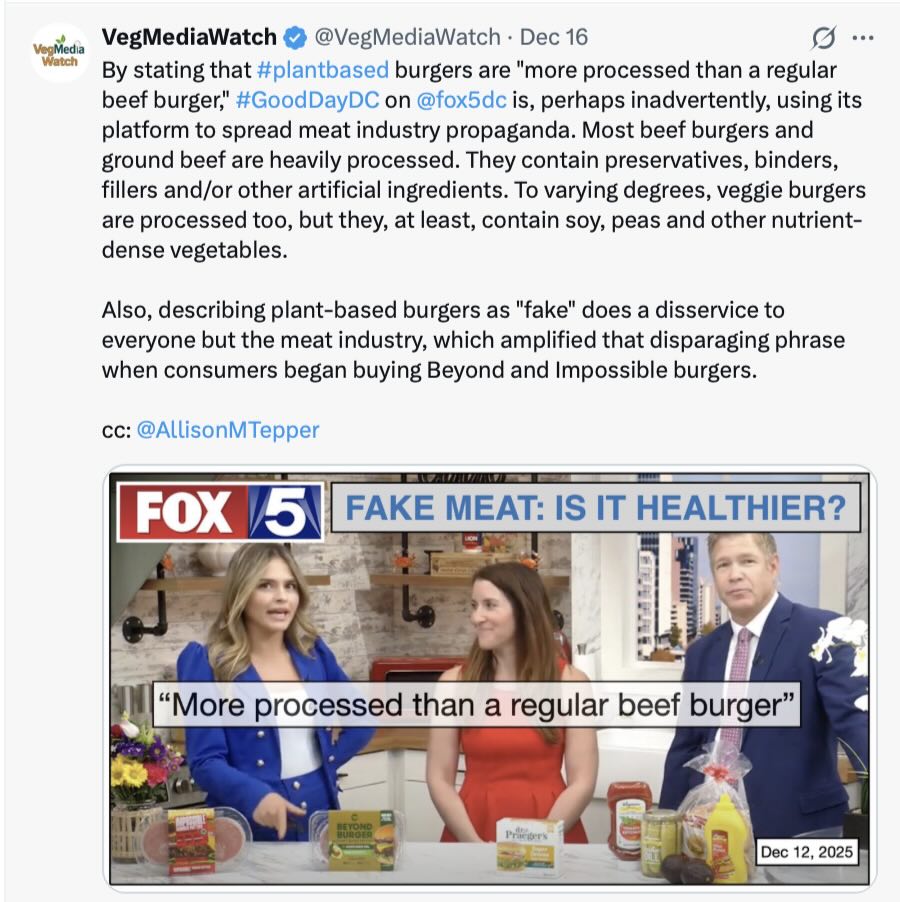Follow the #plantbased hashtag
The height and width of the screenshot is (902, 900).
point(323,70)
